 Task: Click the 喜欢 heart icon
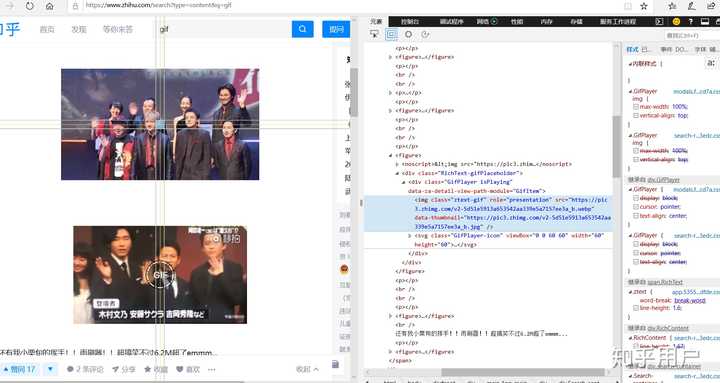click(x=180, y=369)
